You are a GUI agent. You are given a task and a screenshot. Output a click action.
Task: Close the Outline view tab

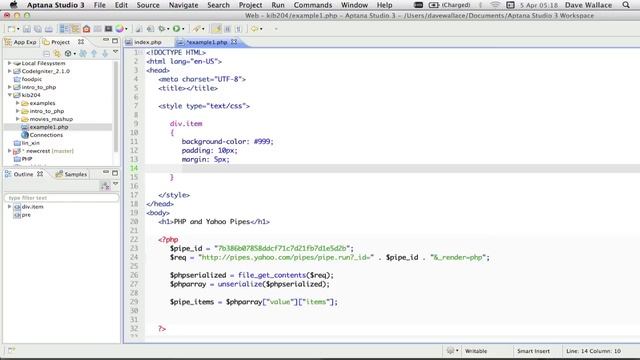(x=40, y=174)
